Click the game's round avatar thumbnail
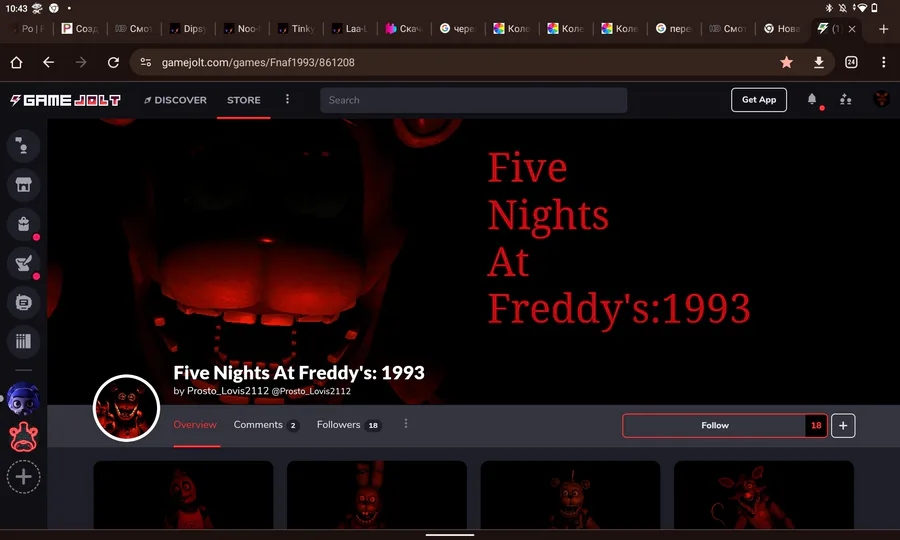900x540 pixels. coord(126,408)
